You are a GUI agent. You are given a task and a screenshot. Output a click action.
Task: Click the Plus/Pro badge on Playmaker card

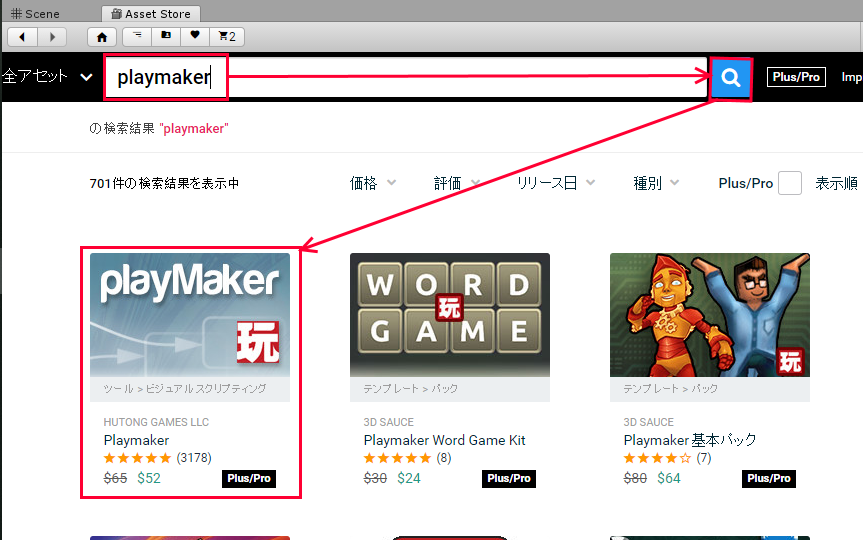tap(249, 478)
